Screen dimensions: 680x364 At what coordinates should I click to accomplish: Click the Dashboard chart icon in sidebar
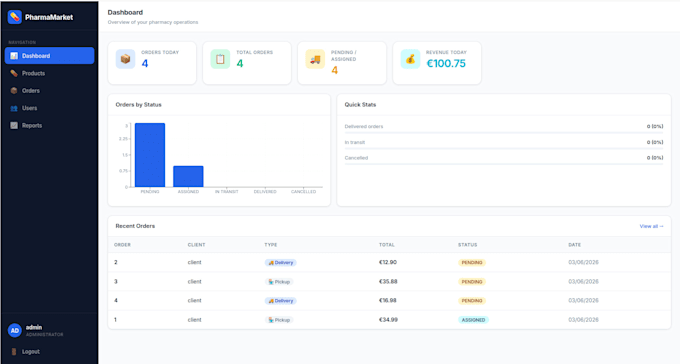14,56
